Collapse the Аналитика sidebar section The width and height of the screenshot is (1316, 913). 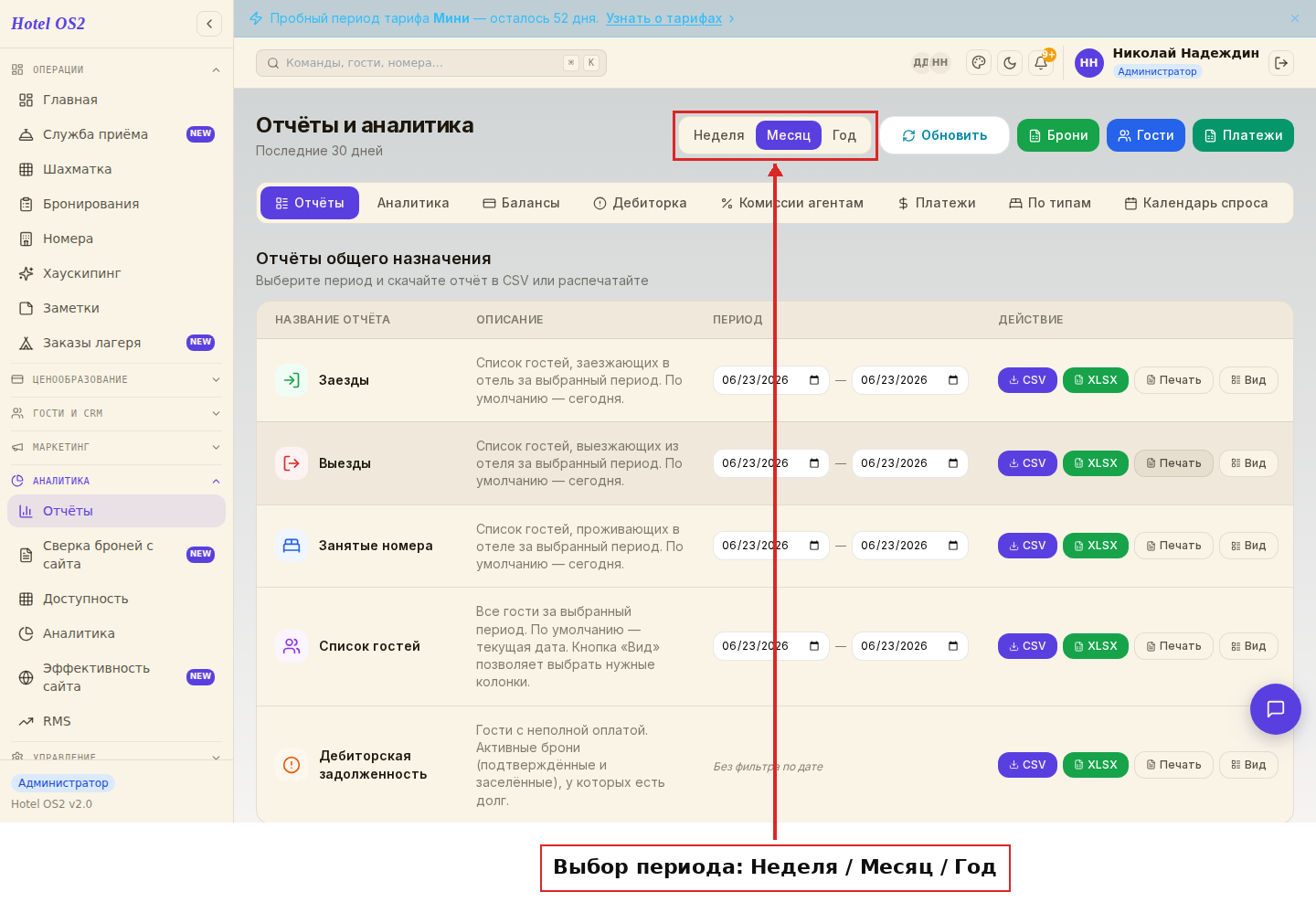click(116, 481)
